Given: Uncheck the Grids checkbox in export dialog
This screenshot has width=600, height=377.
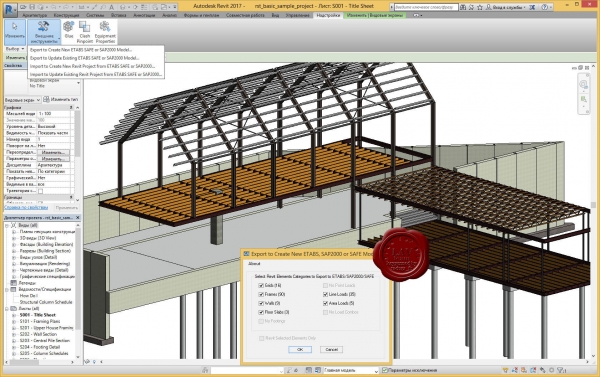Looking at the screenshot, I should tap(261, 286).
